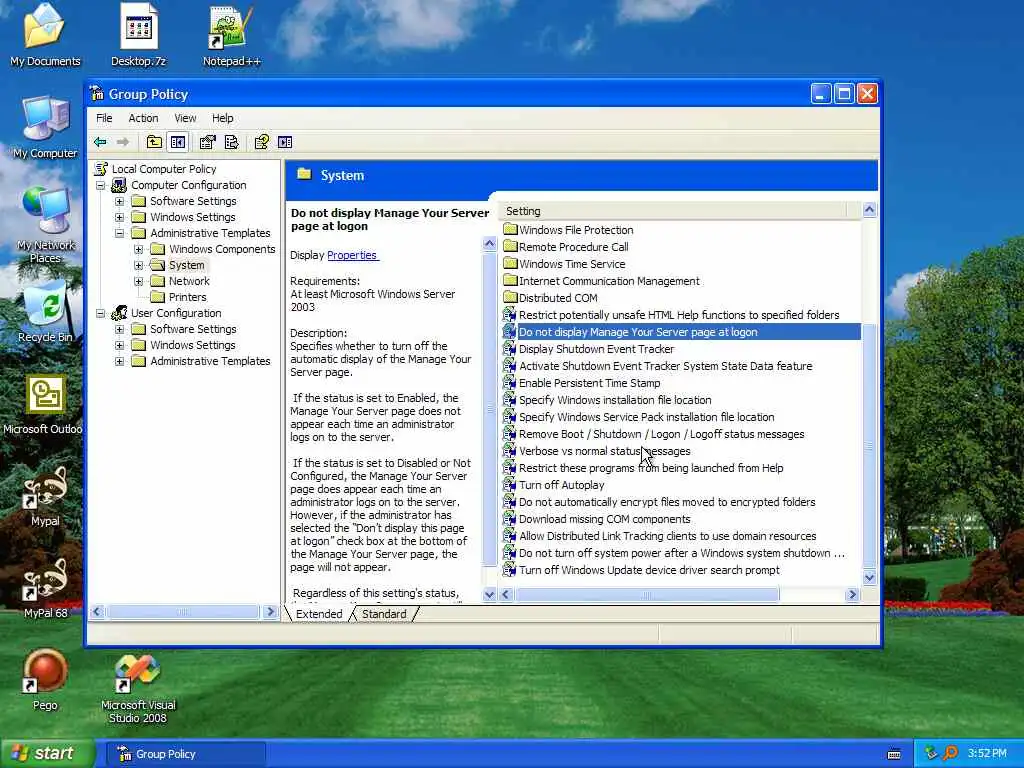This screenshot has height=768, width=1024.
Task: Select the Distributed COM folder
Action: click(558, 298)
